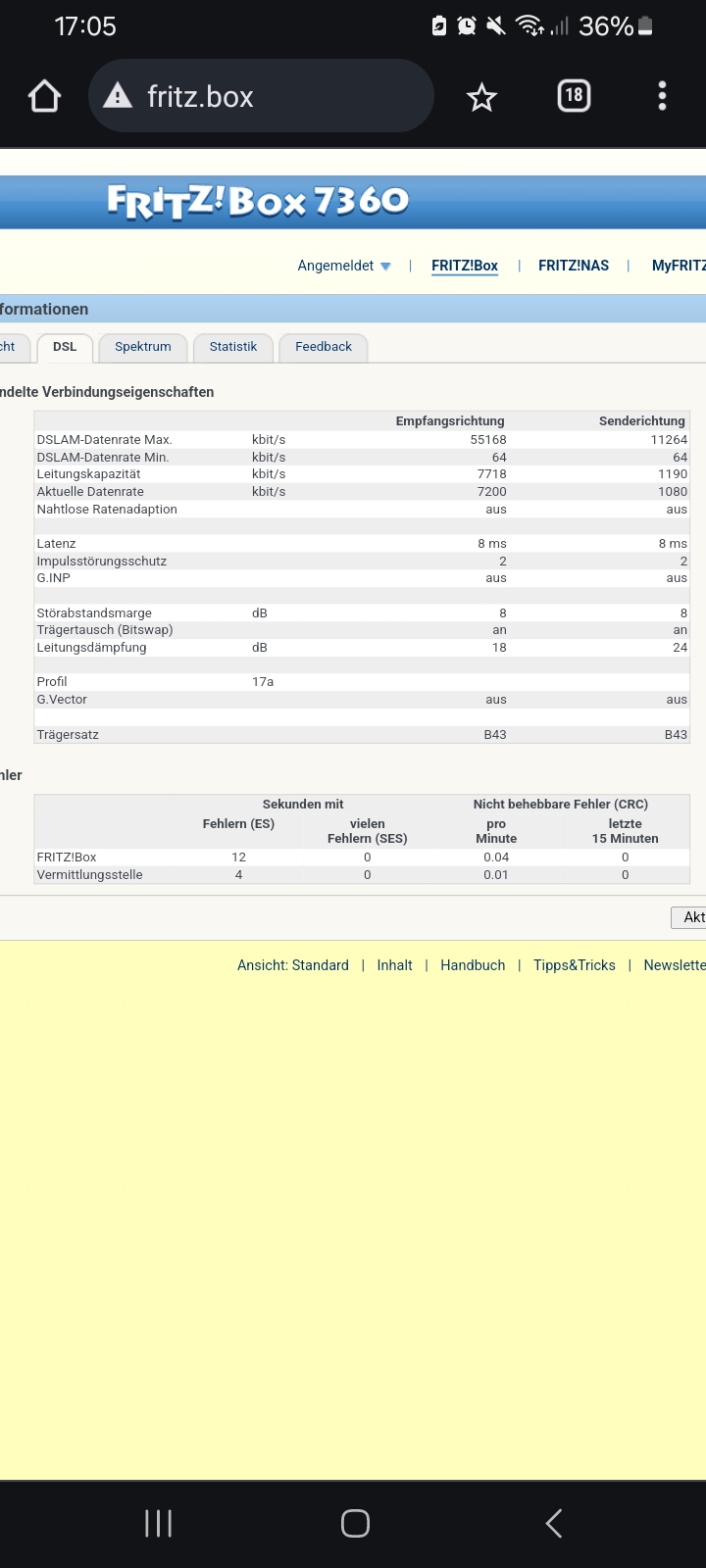706x1568 pixels.
Task: Click the Trägersatz row label
Action: [x=68, y=735]
